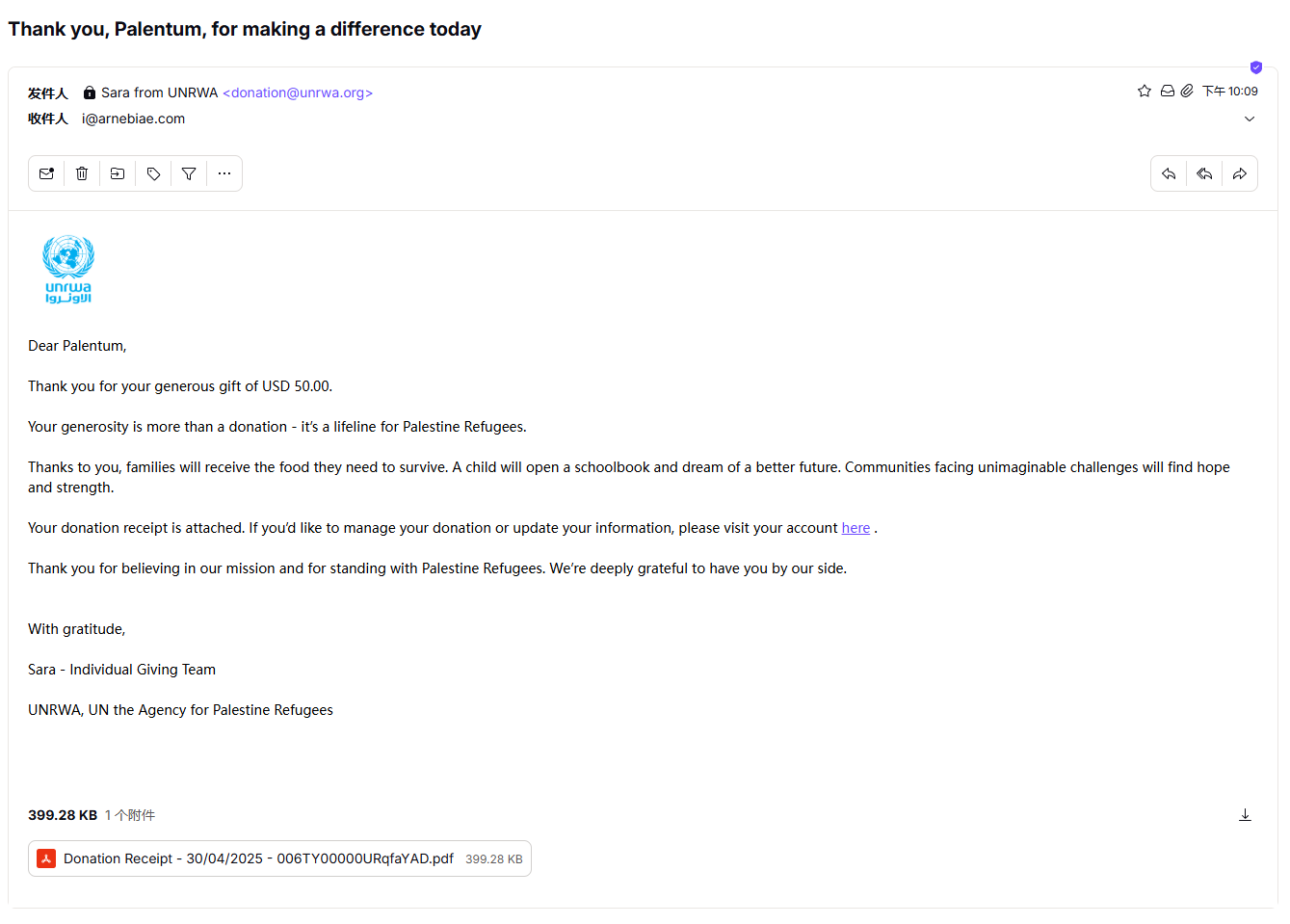Click the purple verified shield badge
The image size is (1290, 924).
1256,67
